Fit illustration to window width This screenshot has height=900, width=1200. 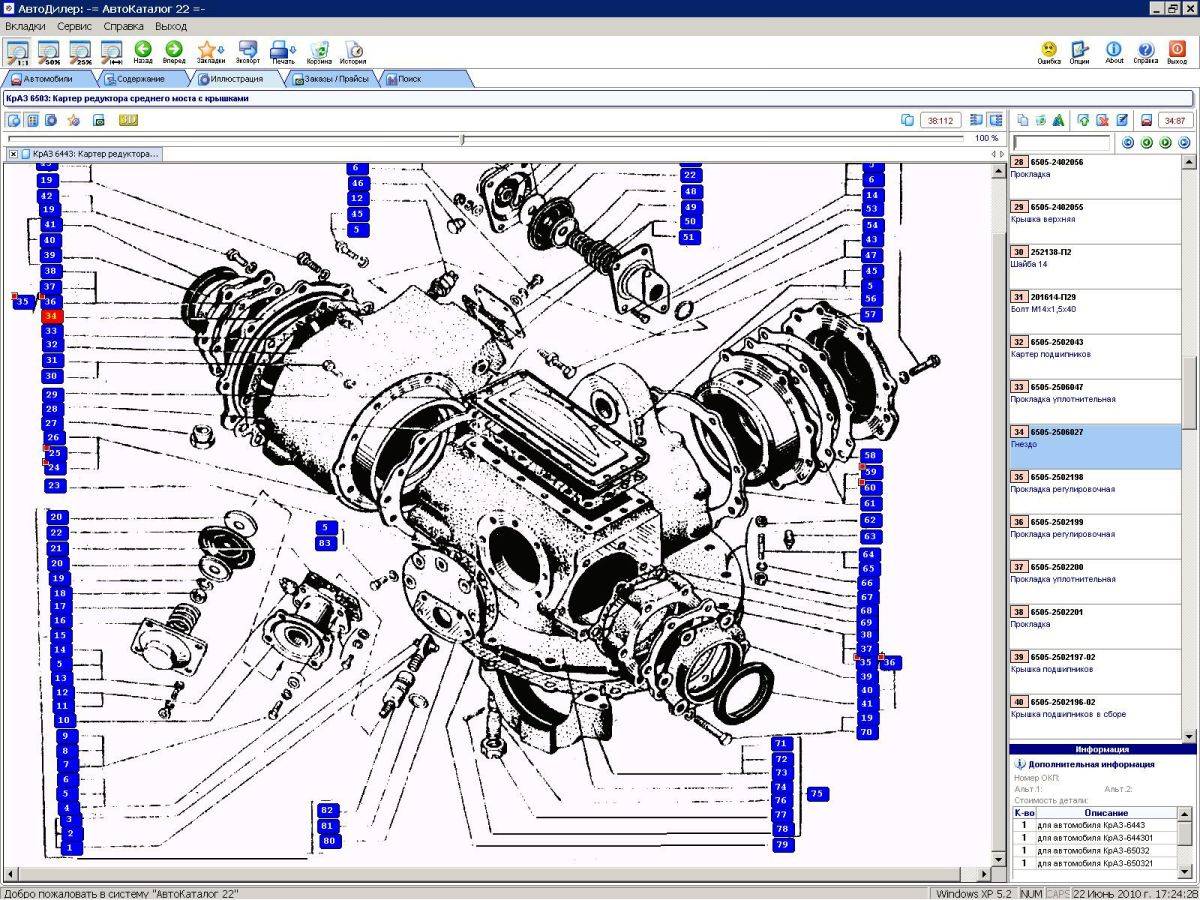point(111,52)
